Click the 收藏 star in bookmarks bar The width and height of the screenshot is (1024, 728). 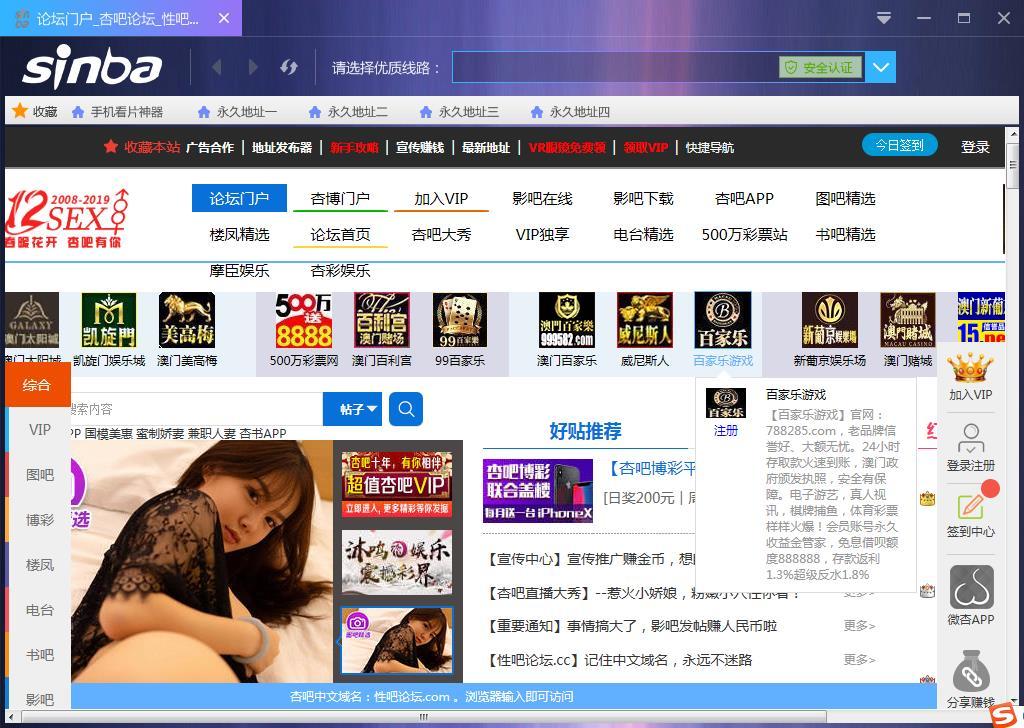click(x=20, y=110)
